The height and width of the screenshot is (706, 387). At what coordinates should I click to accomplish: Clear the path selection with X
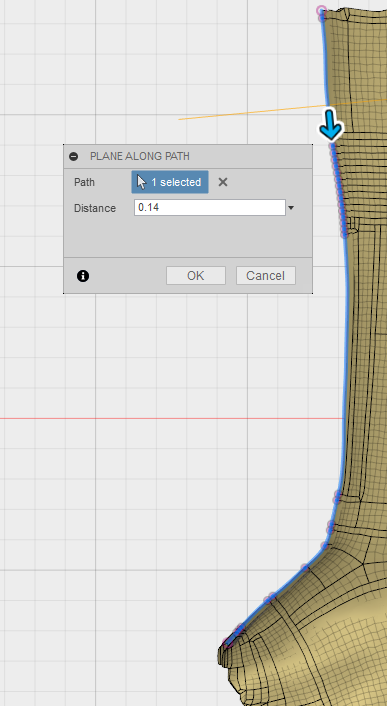(223, 182)
